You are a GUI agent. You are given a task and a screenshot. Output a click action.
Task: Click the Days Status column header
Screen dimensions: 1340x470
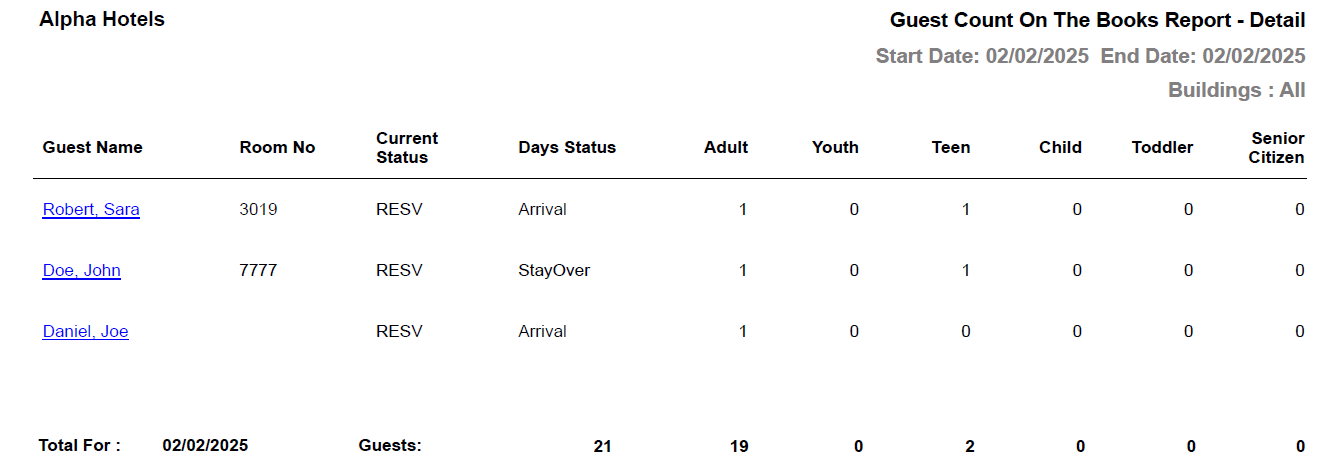point(567,148)
